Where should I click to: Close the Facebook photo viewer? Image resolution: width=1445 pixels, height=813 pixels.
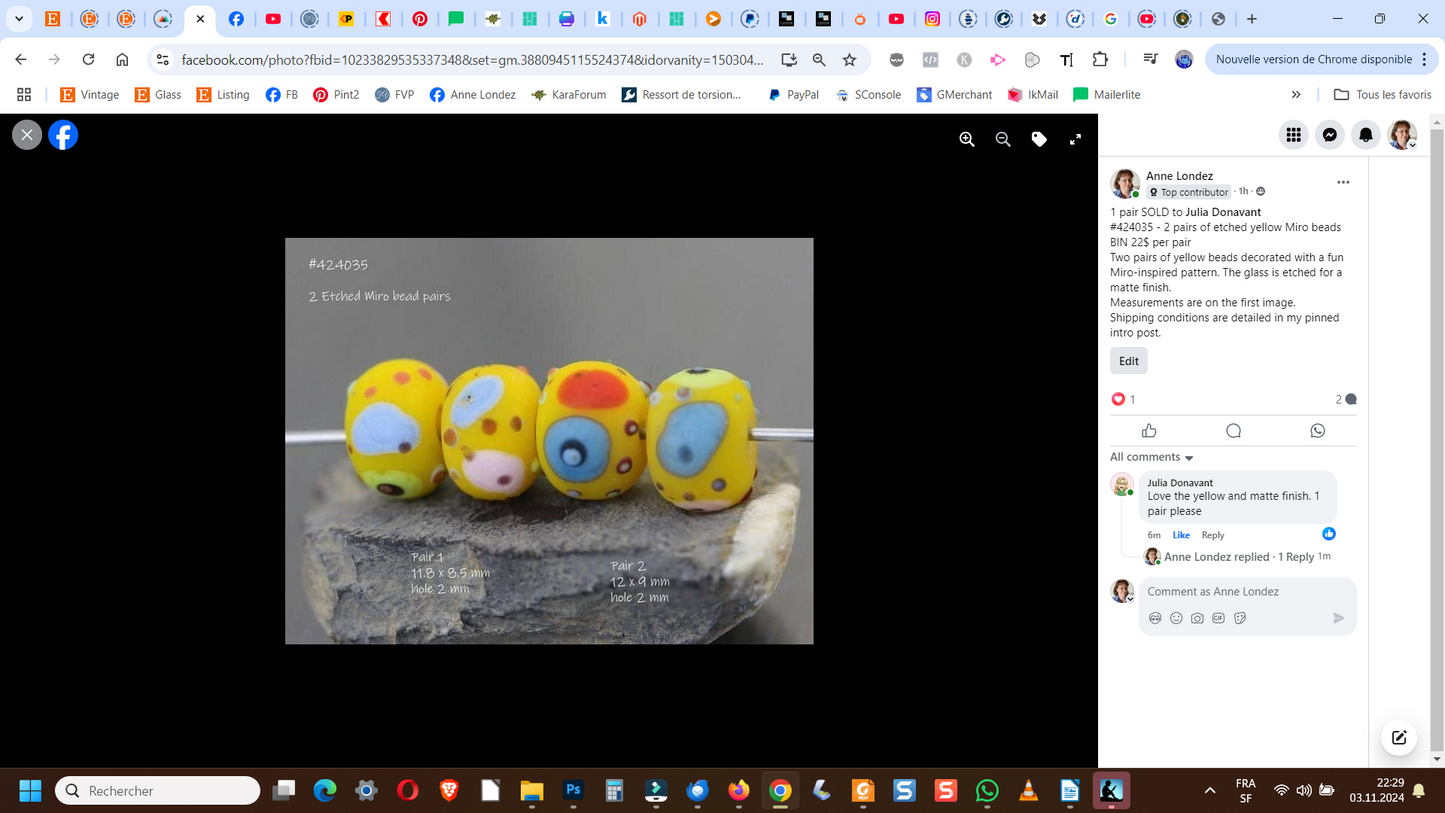pyautogui.click(x=27, y=135)
